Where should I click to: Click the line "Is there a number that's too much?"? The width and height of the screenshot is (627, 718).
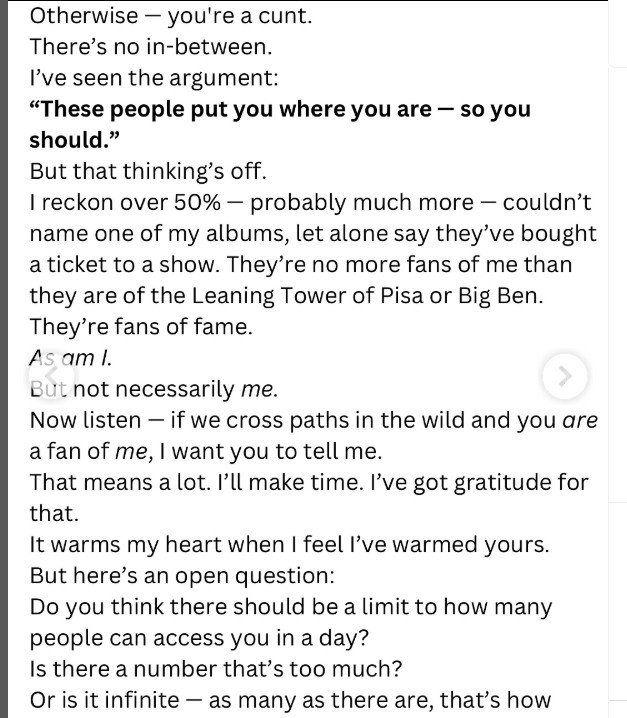pos(216,669)
